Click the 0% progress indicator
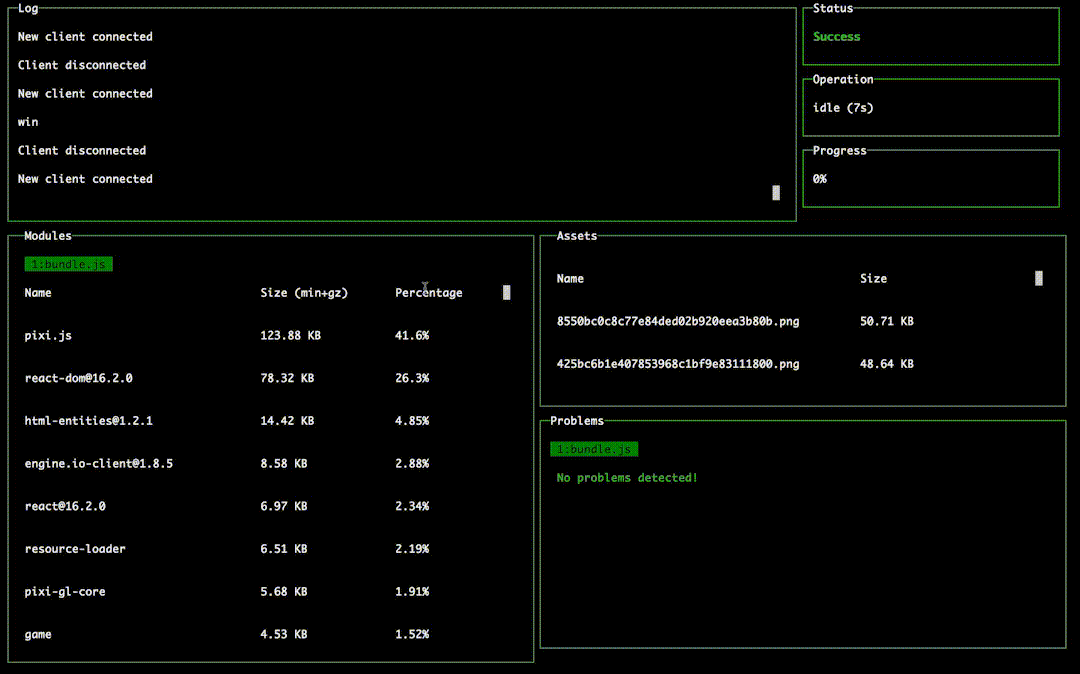Viewport: 1080px width, 674px height. click(820, 179)
